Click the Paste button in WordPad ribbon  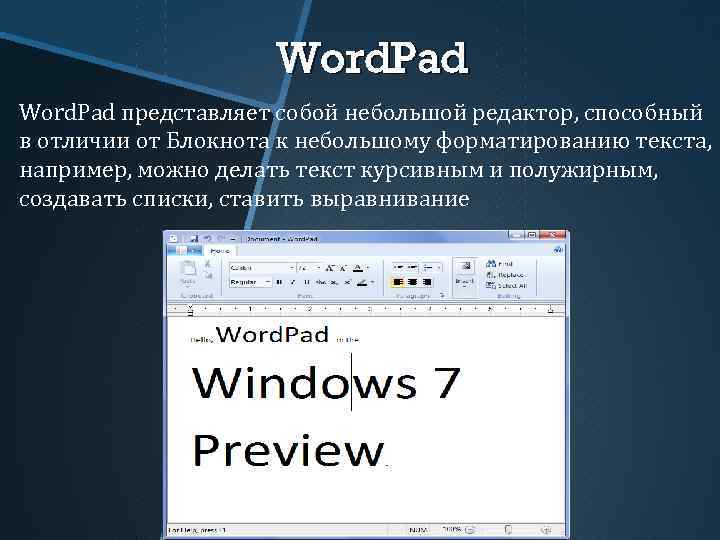[x=188, y=272]
